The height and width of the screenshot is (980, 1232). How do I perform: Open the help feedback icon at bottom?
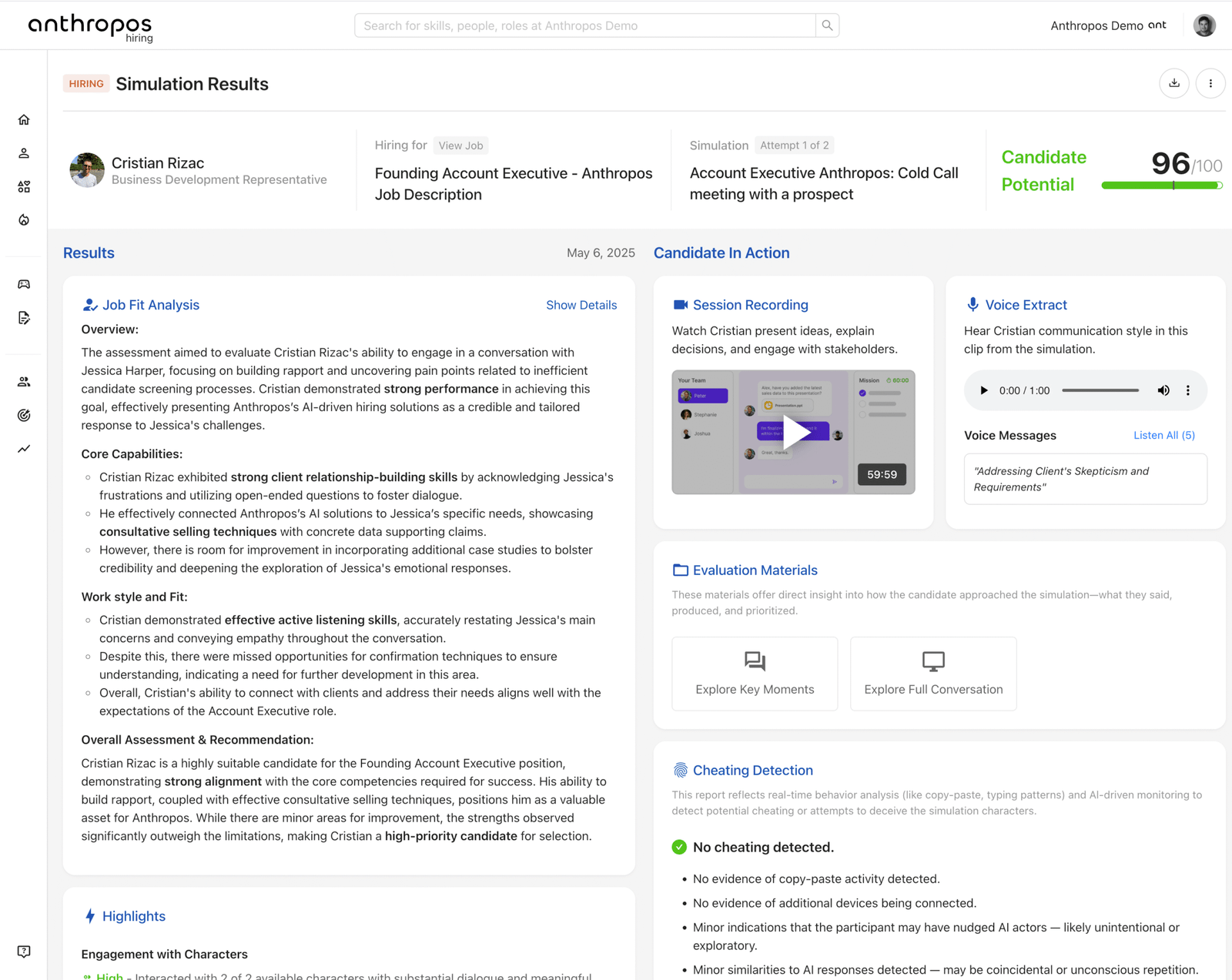click(x=24, y=952)
